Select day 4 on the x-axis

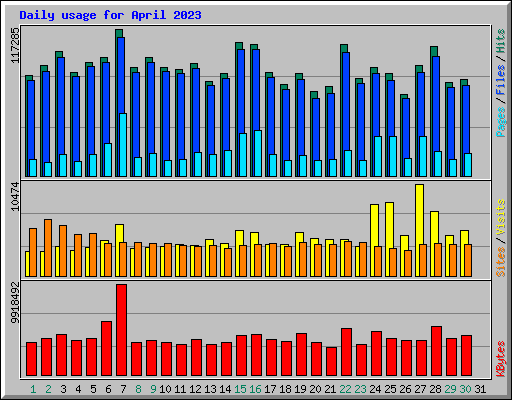click(78, 389)
